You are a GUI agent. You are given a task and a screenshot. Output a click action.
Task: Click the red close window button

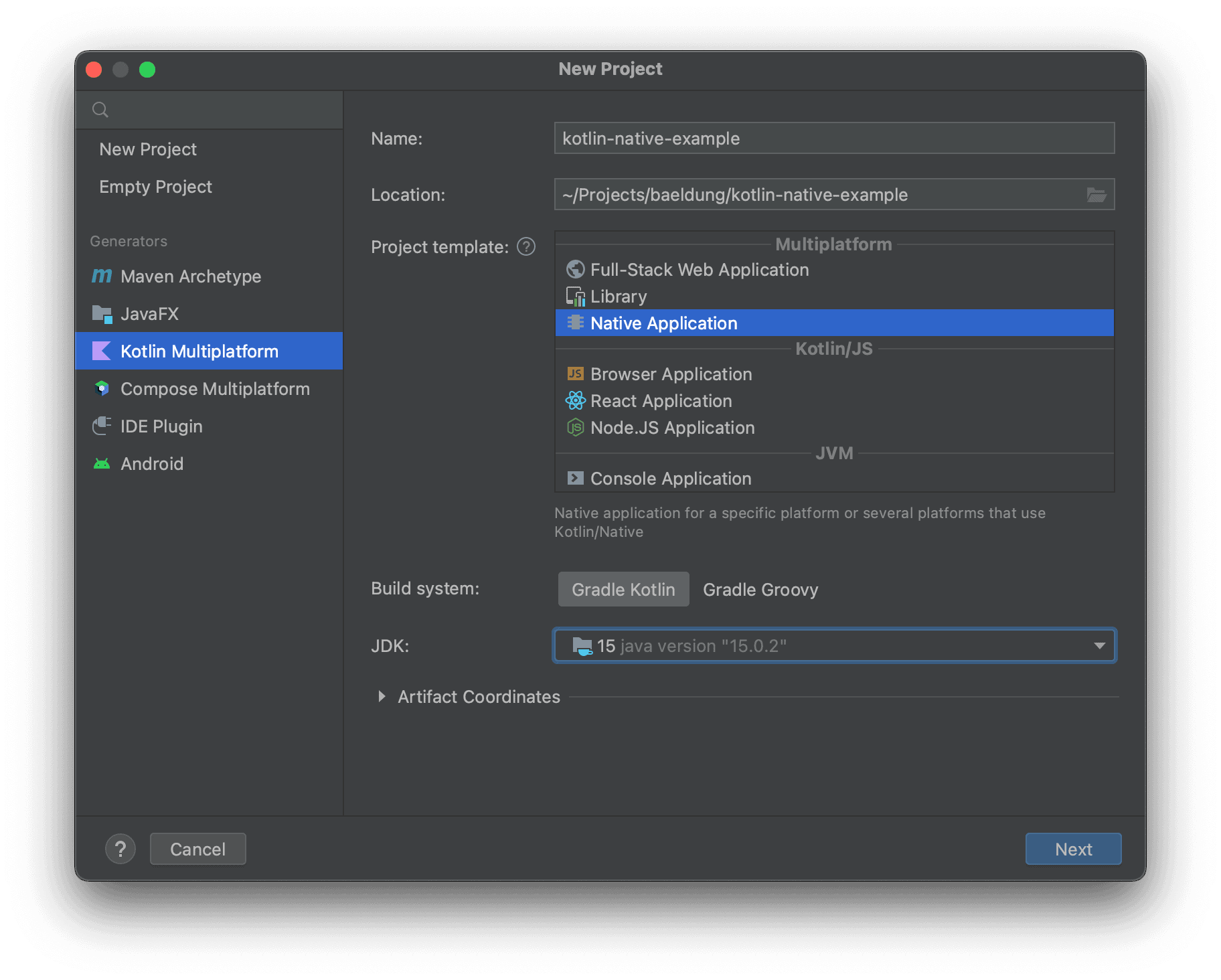pyautogui.click(x=94, y=70)
